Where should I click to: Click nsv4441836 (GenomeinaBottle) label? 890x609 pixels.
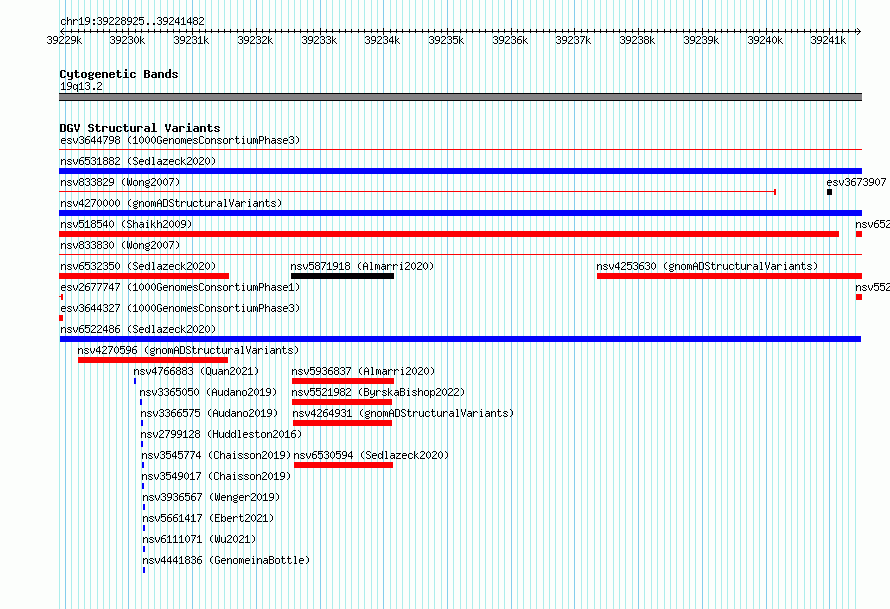[226, 560]
